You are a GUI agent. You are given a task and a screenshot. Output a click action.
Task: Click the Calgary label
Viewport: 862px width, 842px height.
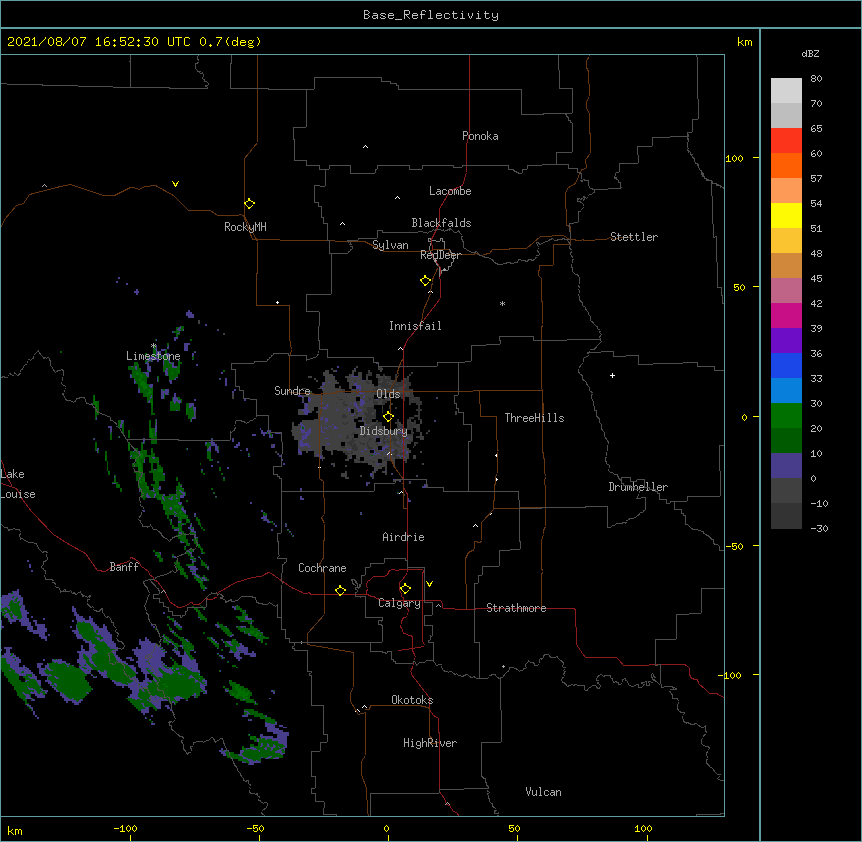coord(399,603)
